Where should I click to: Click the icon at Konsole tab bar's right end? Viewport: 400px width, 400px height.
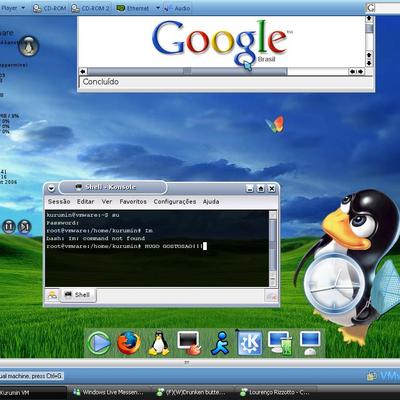coord(271,295)
